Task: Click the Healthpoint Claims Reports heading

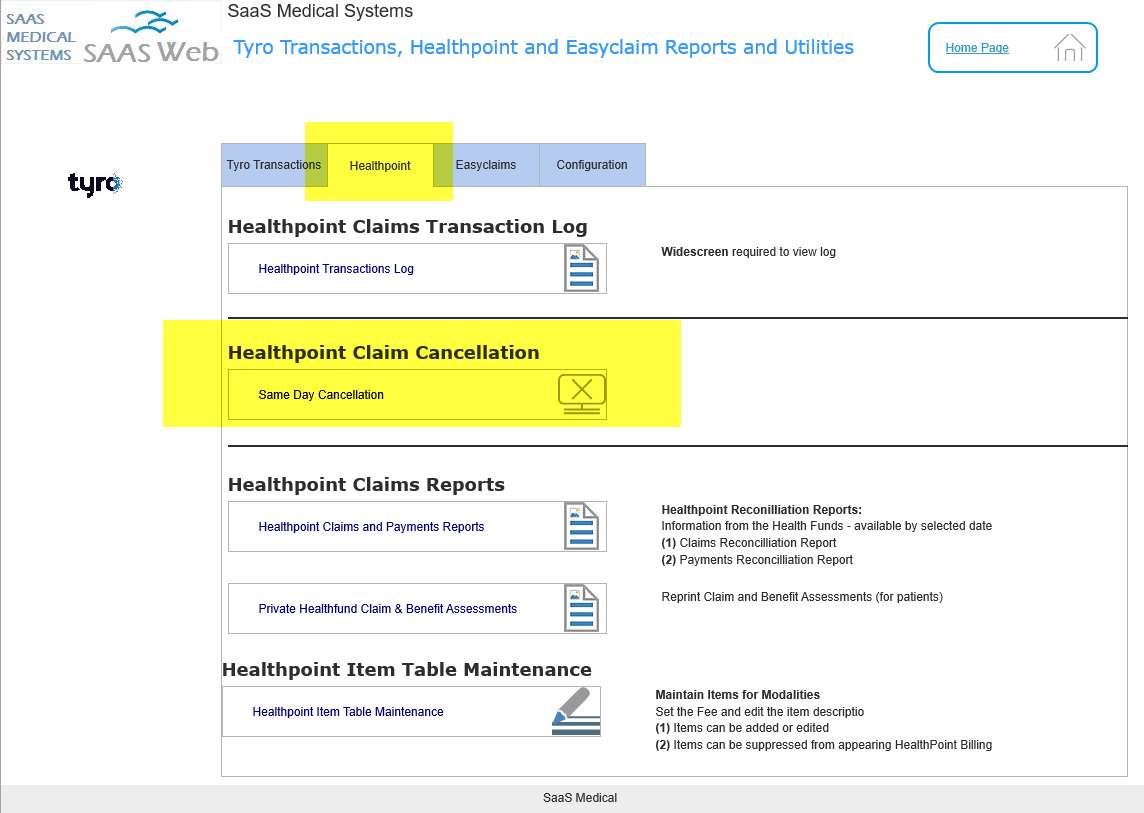Action: (x=366, y=485)
